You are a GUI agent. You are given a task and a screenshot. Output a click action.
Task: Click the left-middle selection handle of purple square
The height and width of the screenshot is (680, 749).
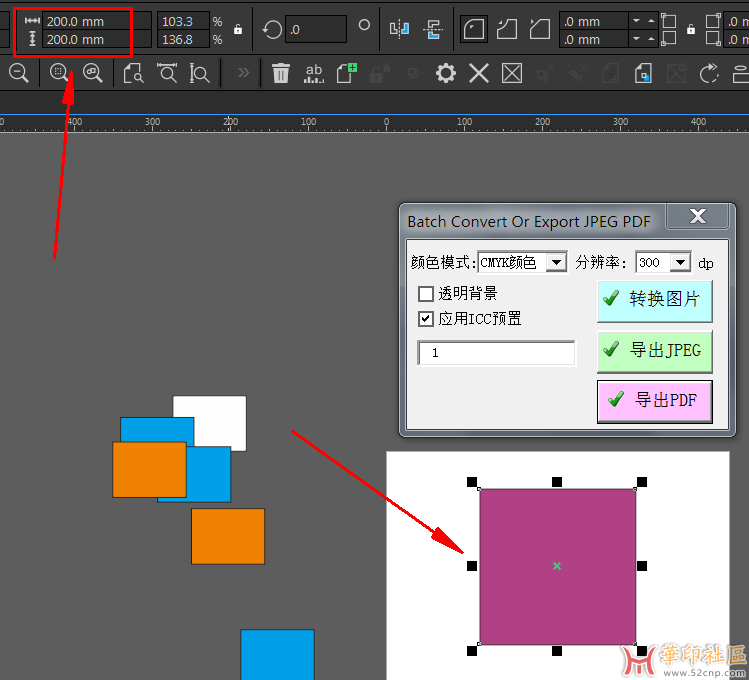pyautogui.click(x=472, y=566)
